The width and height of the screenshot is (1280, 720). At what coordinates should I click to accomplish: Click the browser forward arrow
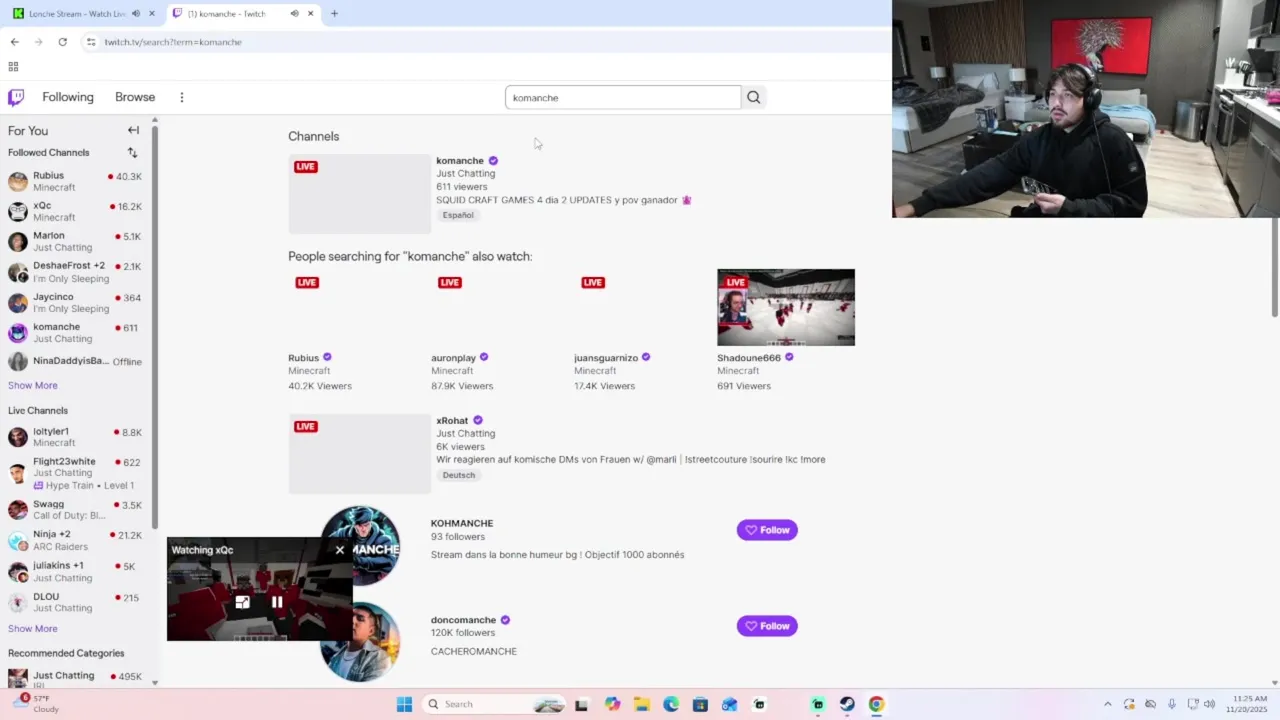tap(38, 42)
